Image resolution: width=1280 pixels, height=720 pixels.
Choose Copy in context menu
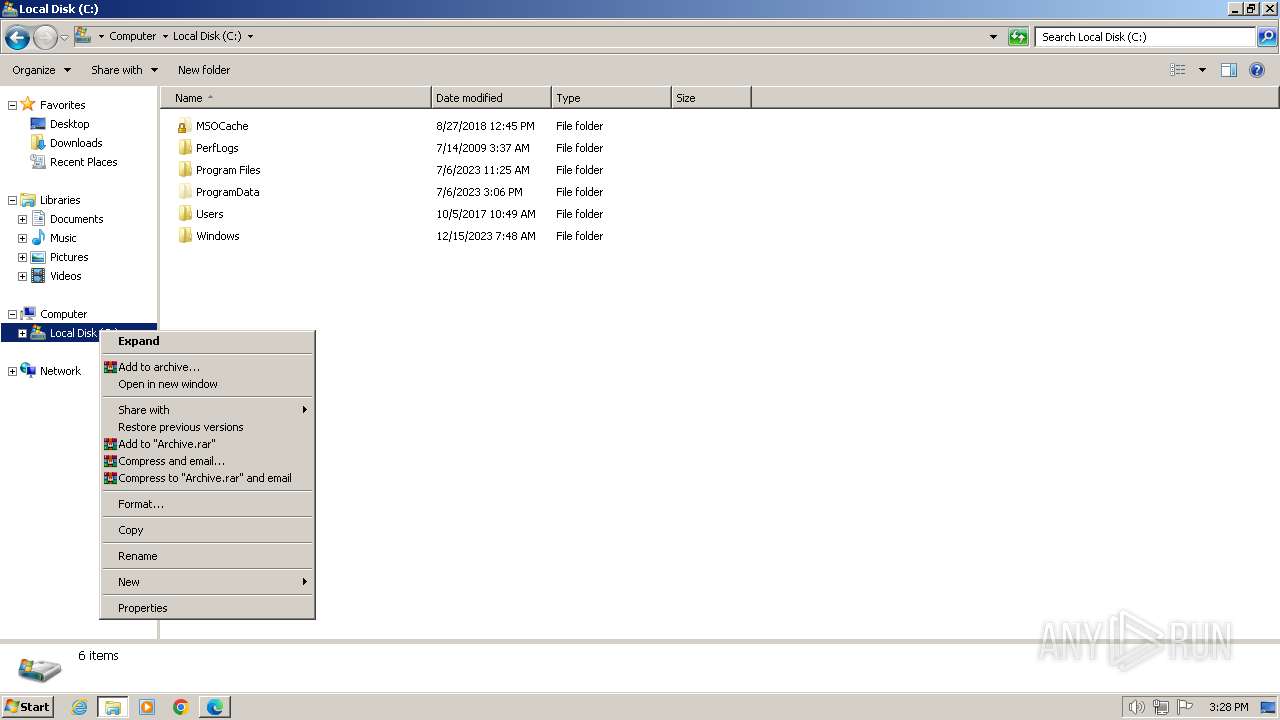[207, 530]
